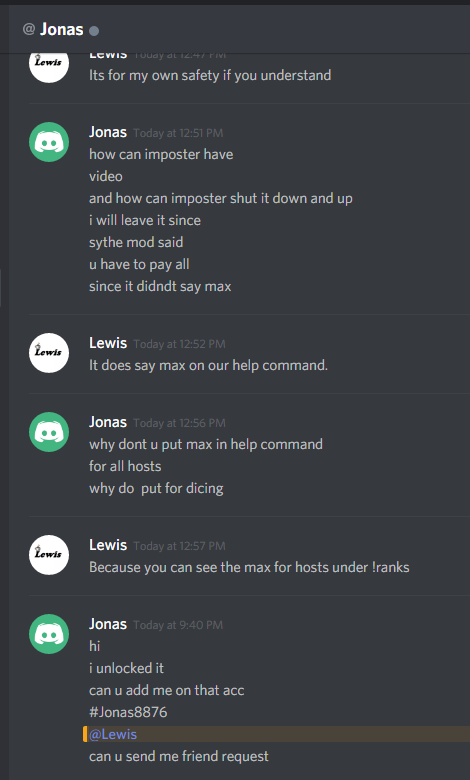This screenshot has height=780, width=470.
Task: Click the @ symbol in the chat header
Action: point(29,29)
